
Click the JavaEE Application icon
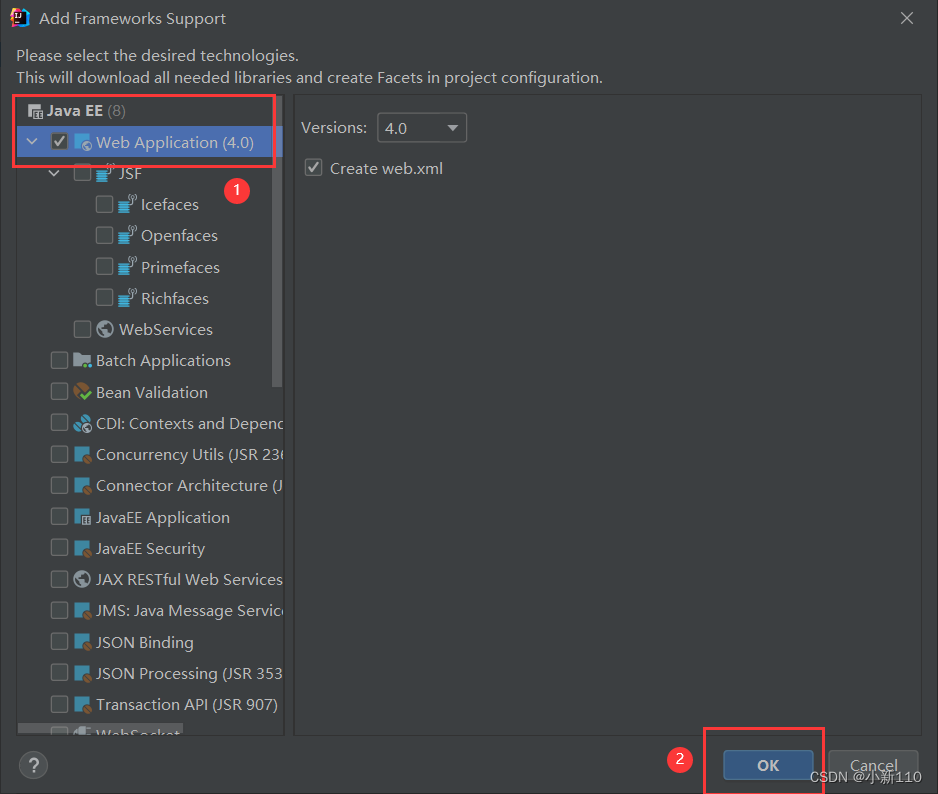83,517
